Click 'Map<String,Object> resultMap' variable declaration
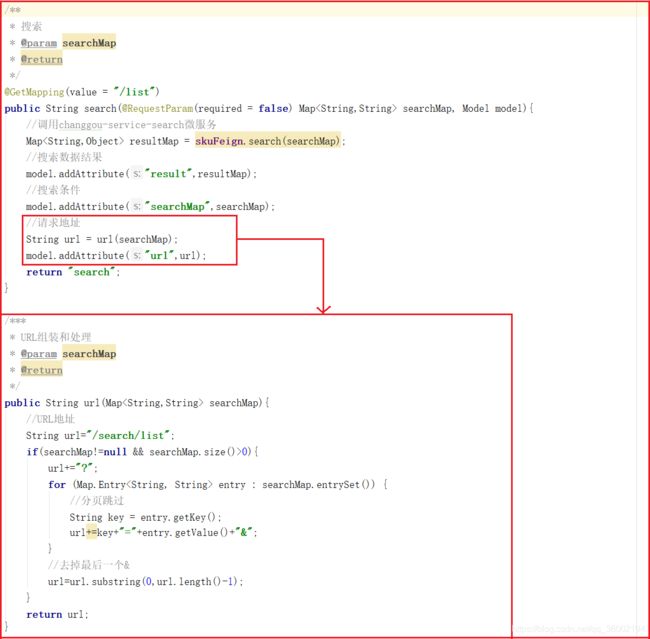Screen dimensions: 650x639 click(102, 141)
